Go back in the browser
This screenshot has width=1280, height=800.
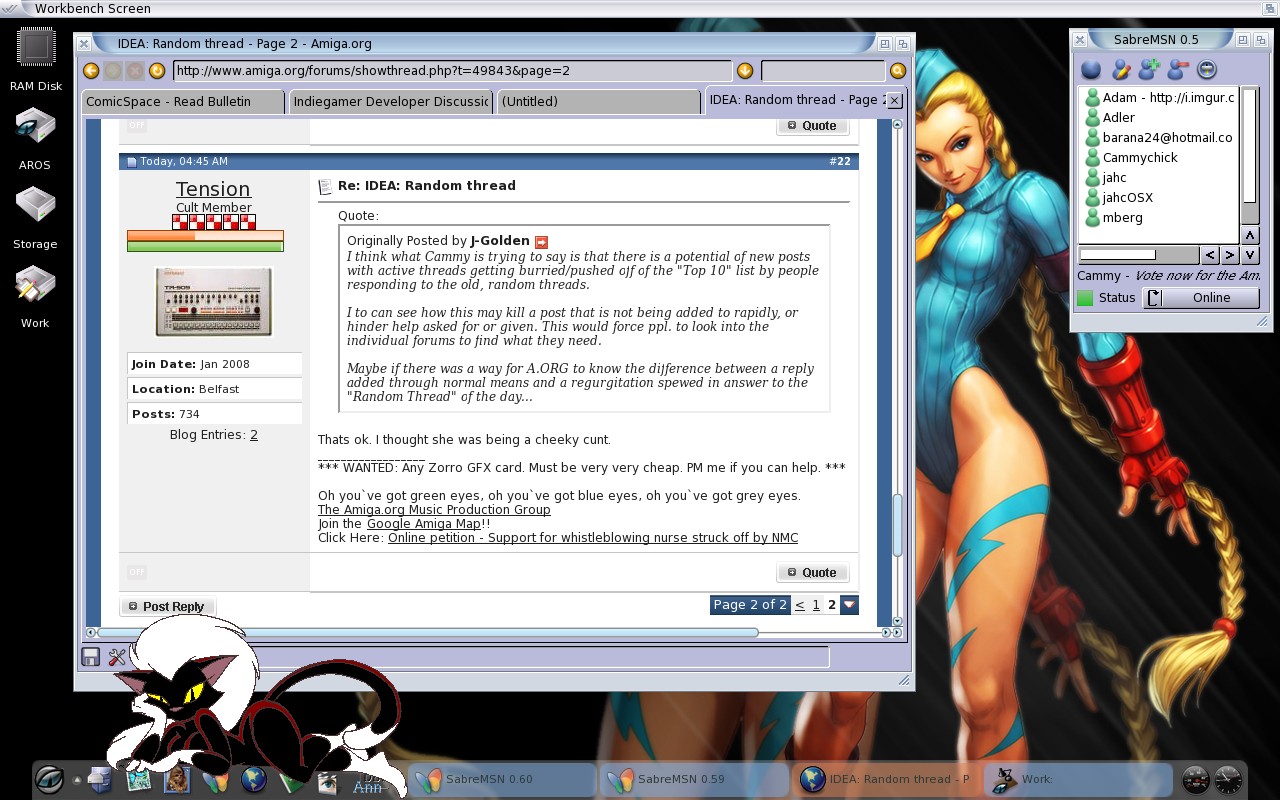[x=90, y=71]
